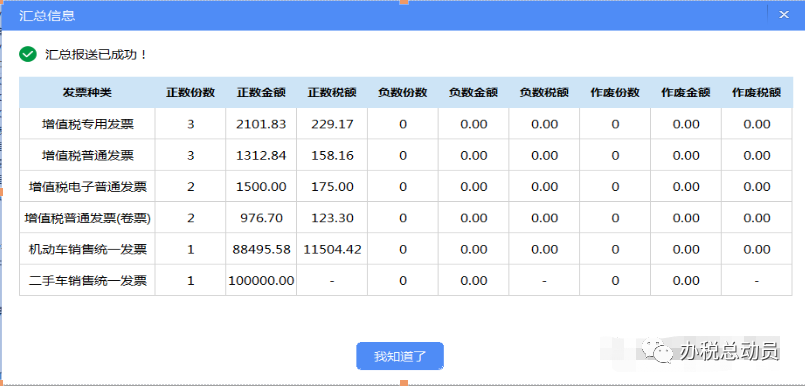The height and width of the screenshot is (386, 805).
Task: Click the 正数税额 column header
Action: (332, 93)
